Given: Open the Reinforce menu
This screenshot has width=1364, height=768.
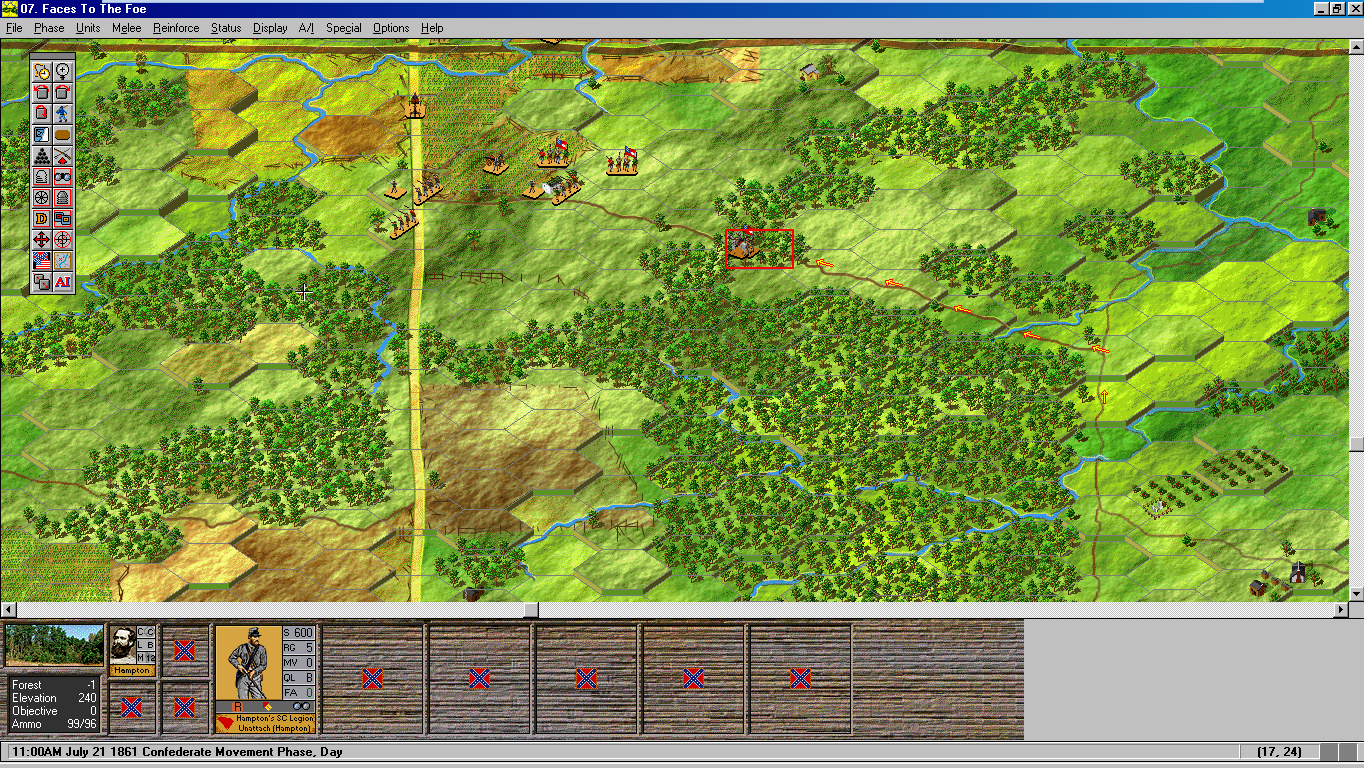Looking at the screenshot, I should point(176,28).
